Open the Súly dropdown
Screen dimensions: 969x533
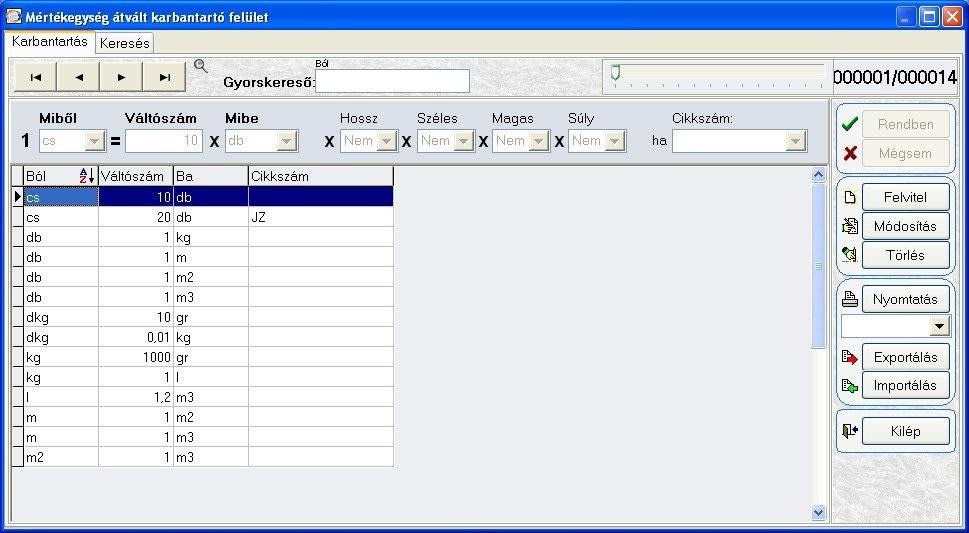coord(614,141)
